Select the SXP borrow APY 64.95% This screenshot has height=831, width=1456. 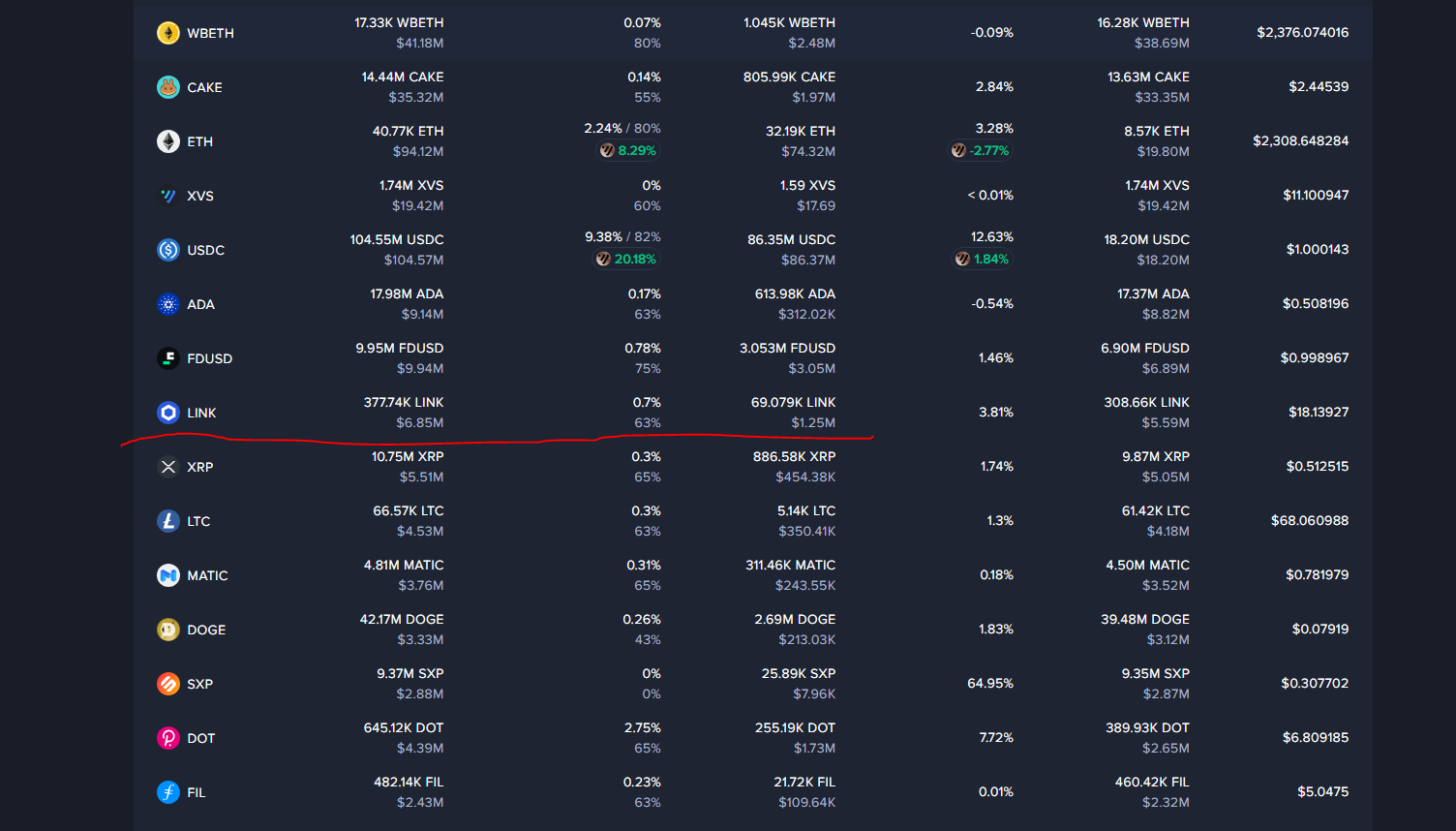click(990, 683)
